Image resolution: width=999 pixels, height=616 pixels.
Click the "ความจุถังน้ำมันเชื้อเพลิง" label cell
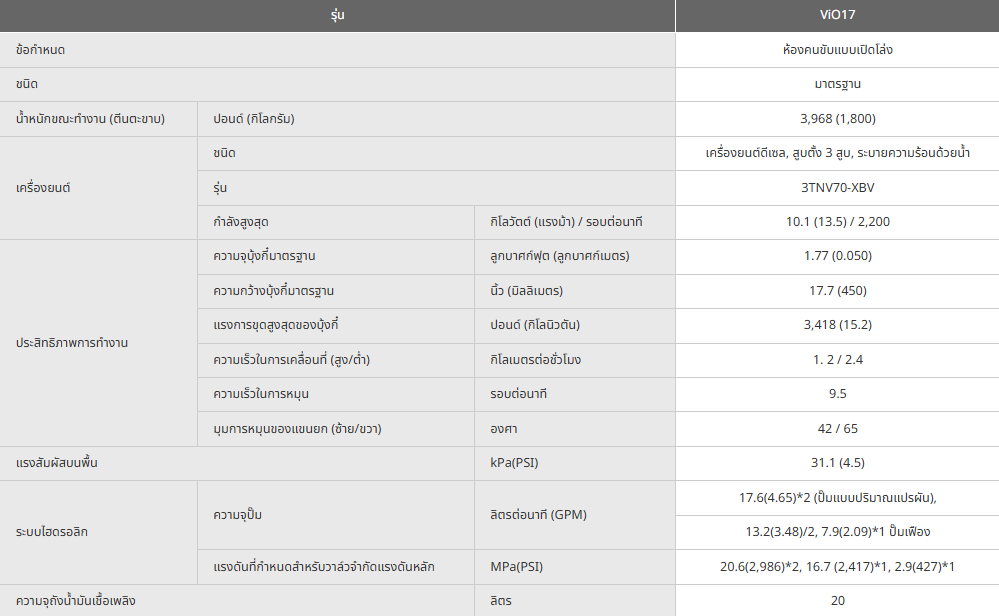coord(76,600)
